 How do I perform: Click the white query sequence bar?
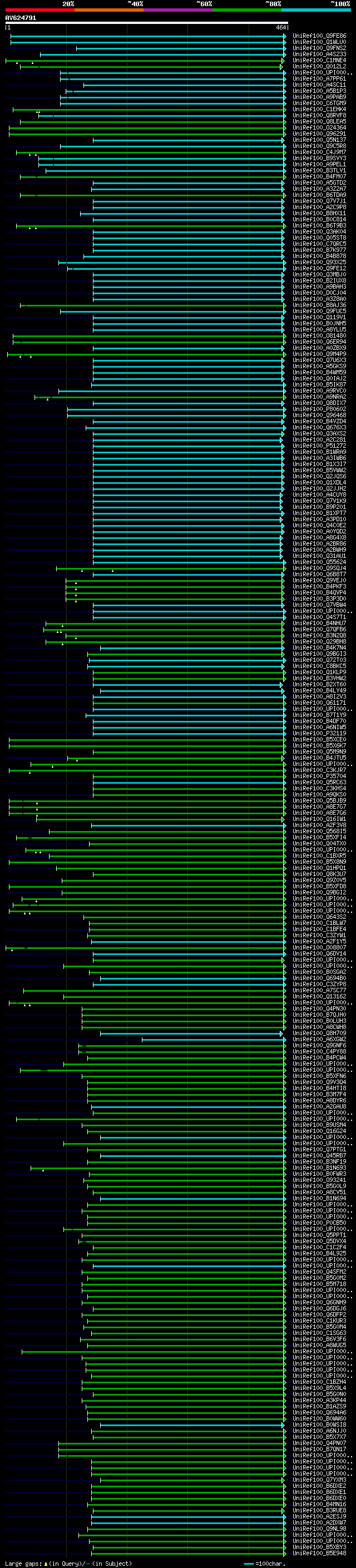tap(147, 23)
